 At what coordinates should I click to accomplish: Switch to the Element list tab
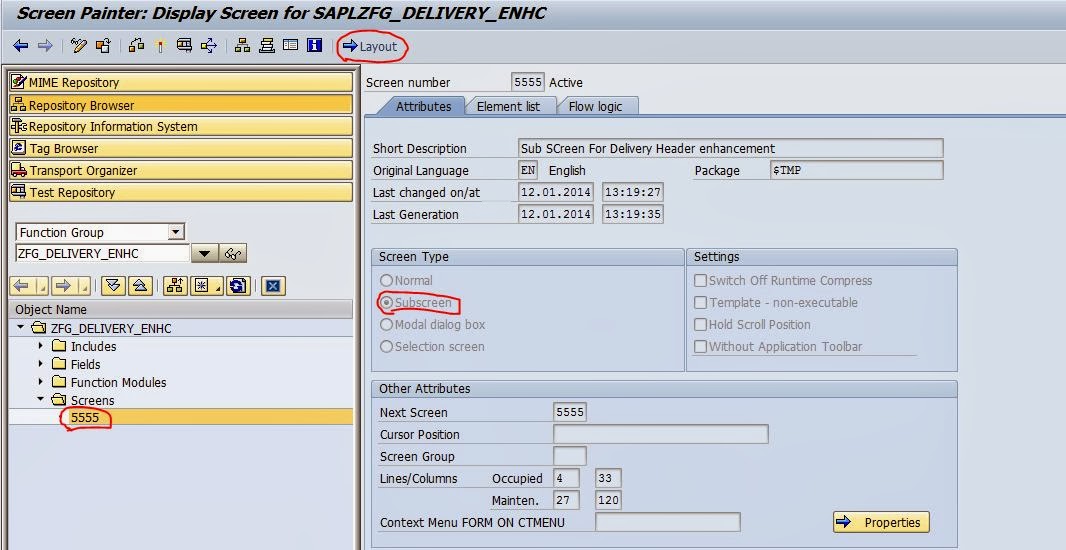click(509, 106)
